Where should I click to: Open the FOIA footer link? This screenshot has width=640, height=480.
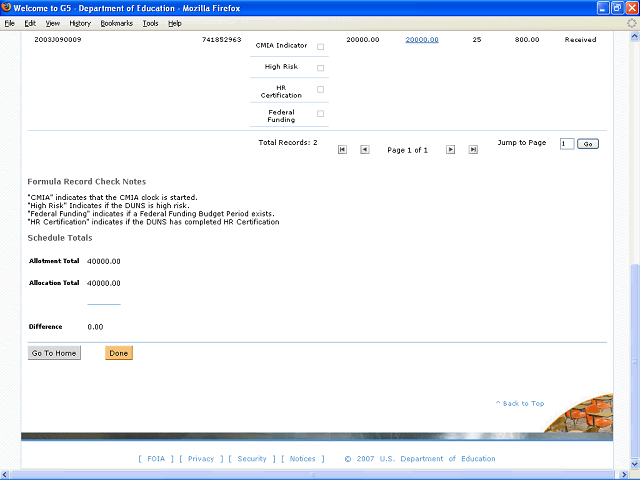[156, 459]
